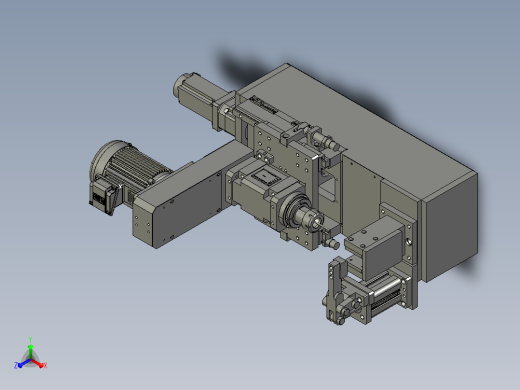The height and width of the screenshot is (390, 520).
Task: Click the linear actuator label plate
Action: (264, 104)
